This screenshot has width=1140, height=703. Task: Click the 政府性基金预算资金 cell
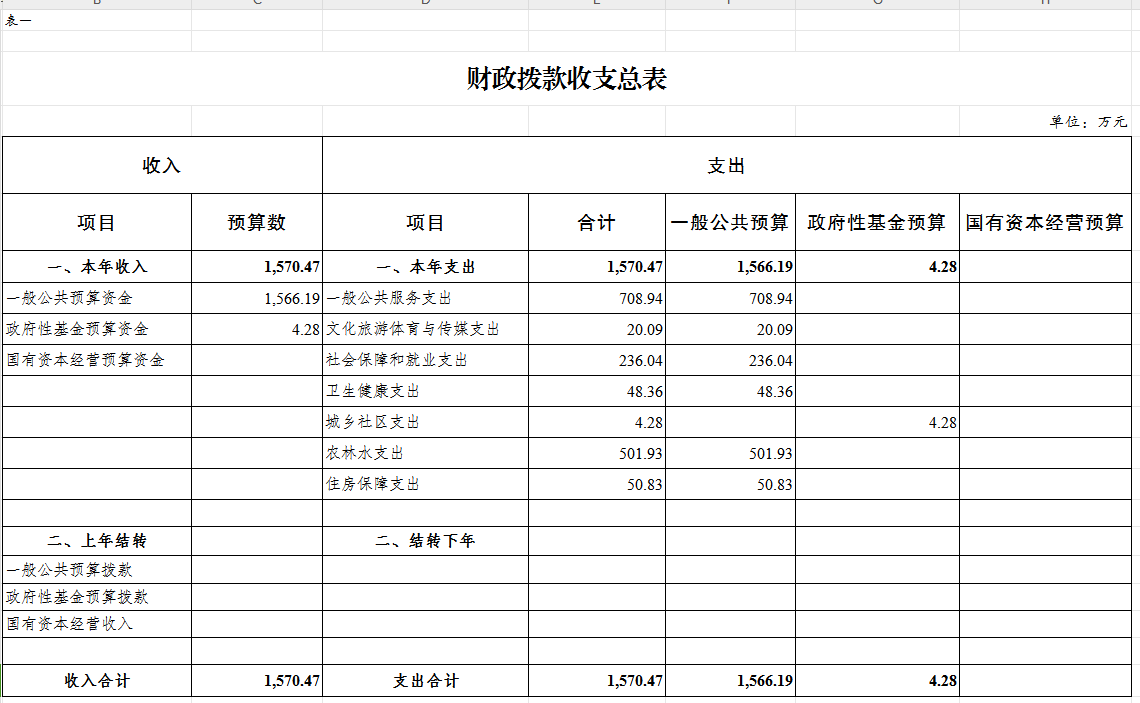coord(97,329)
